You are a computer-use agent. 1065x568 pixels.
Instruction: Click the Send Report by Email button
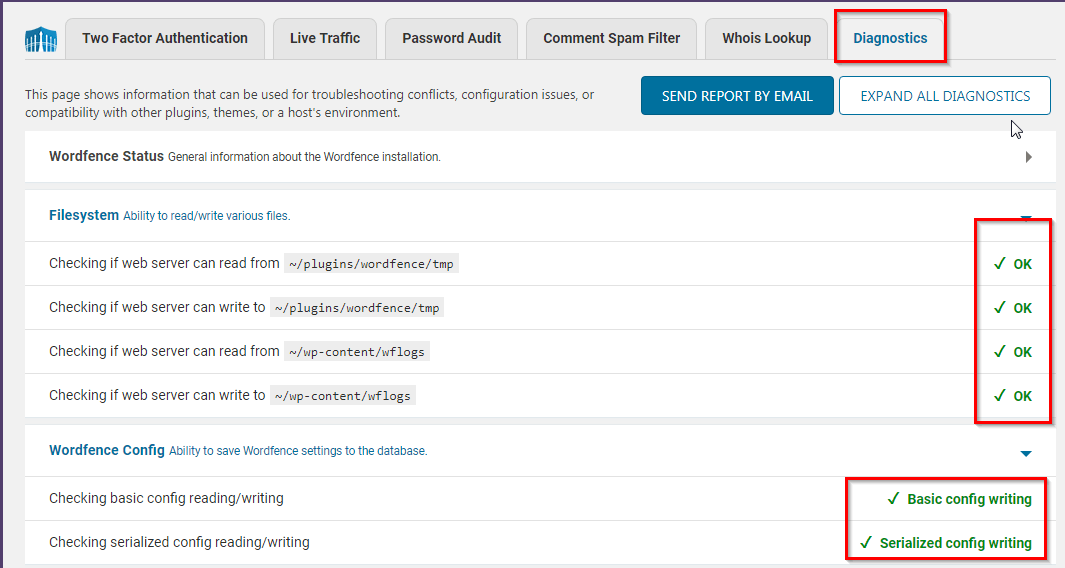(x=737, y=96)
